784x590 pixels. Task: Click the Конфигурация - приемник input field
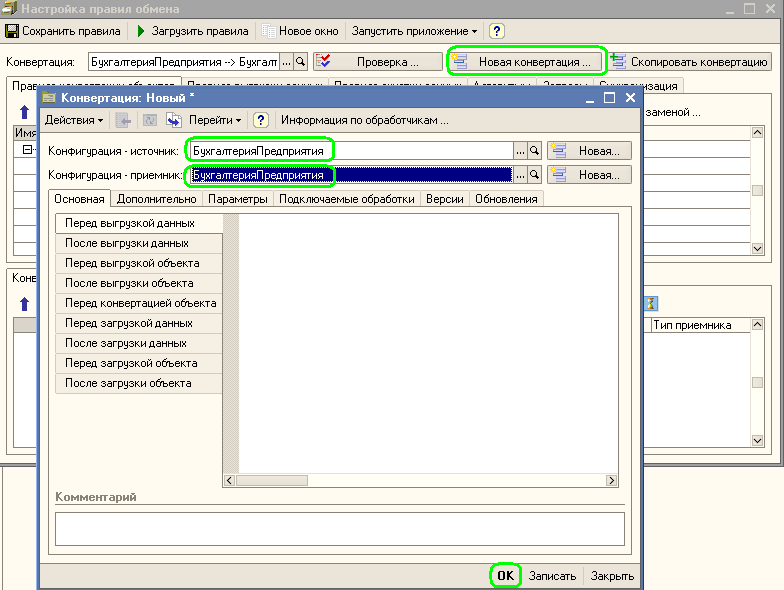click(352, 174)
